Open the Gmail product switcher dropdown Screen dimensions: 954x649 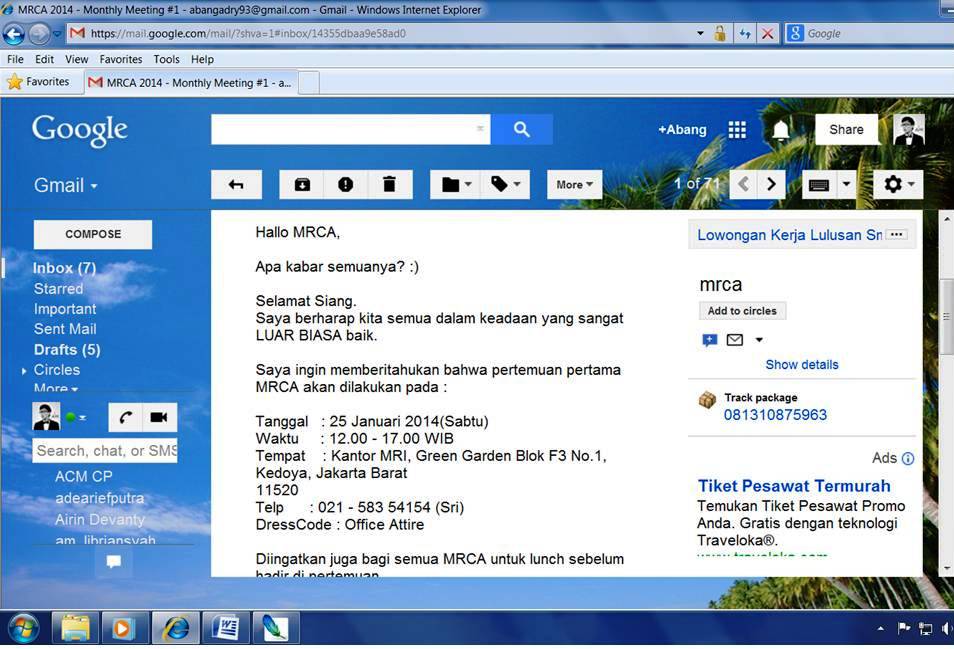65,185
